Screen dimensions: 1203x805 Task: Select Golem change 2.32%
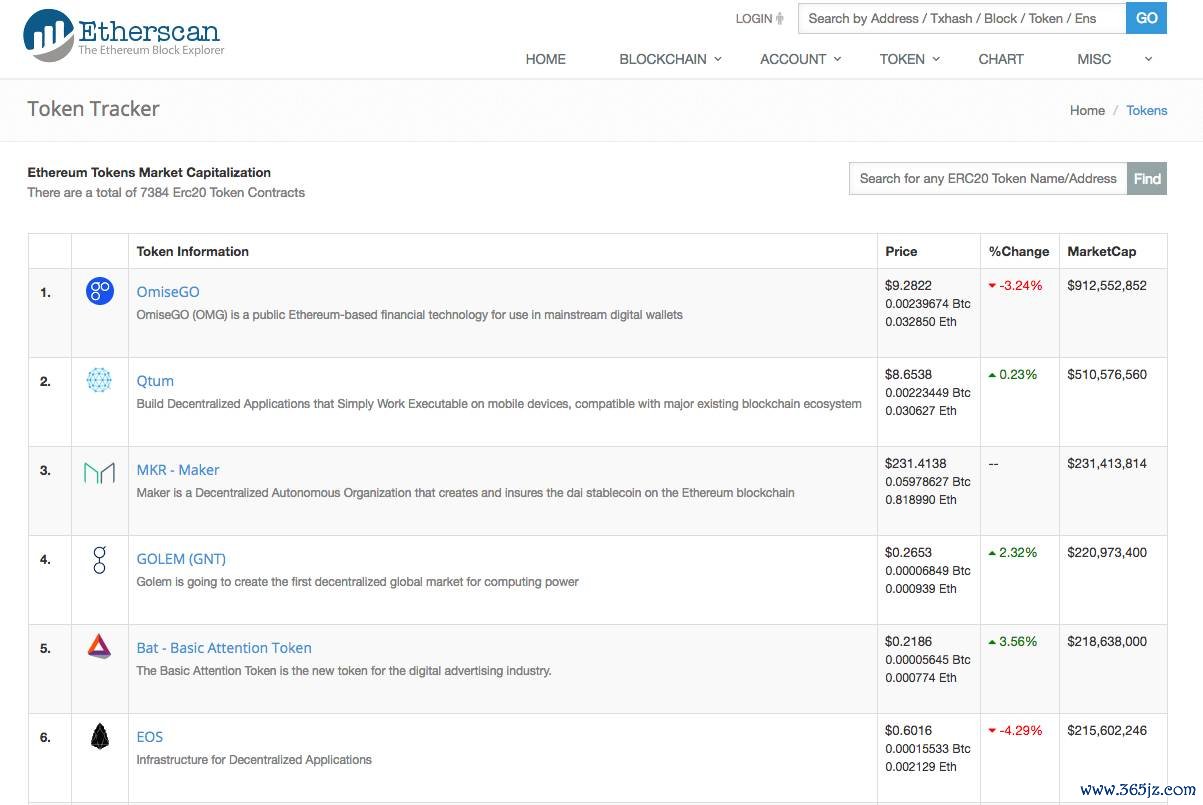(1013, 552)
